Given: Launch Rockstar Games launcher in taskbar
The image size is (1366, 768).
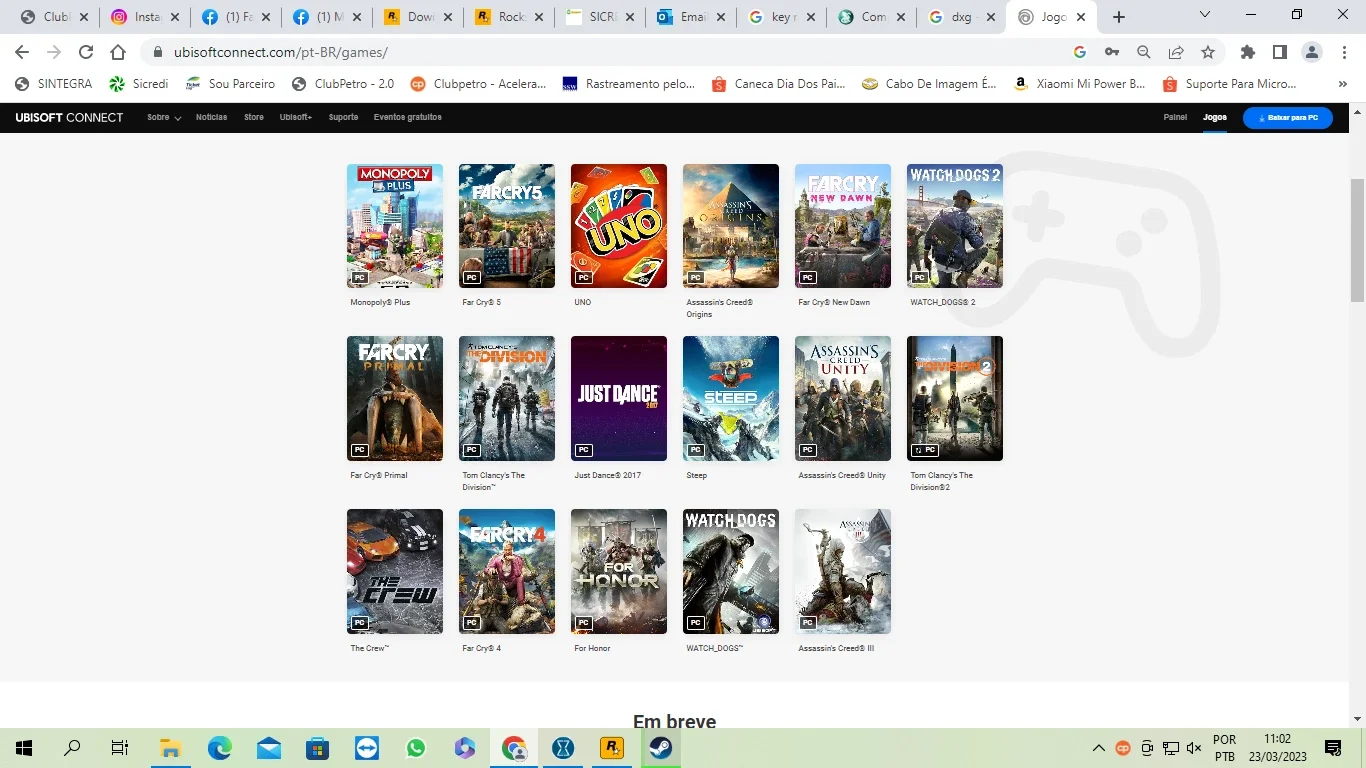Looking at the screenshot, I should tap(612, 747).
